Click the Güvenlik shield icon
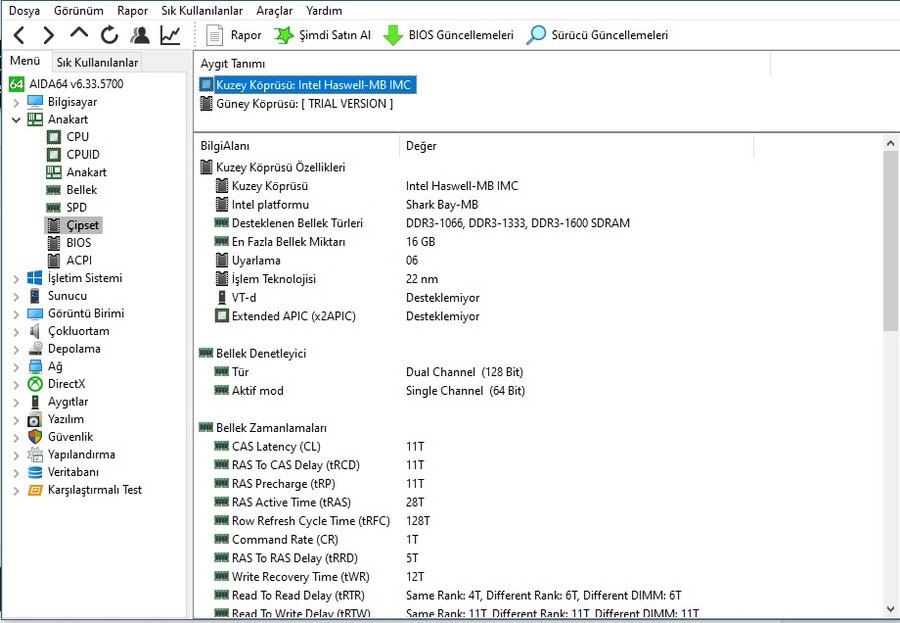 (35, 437)
